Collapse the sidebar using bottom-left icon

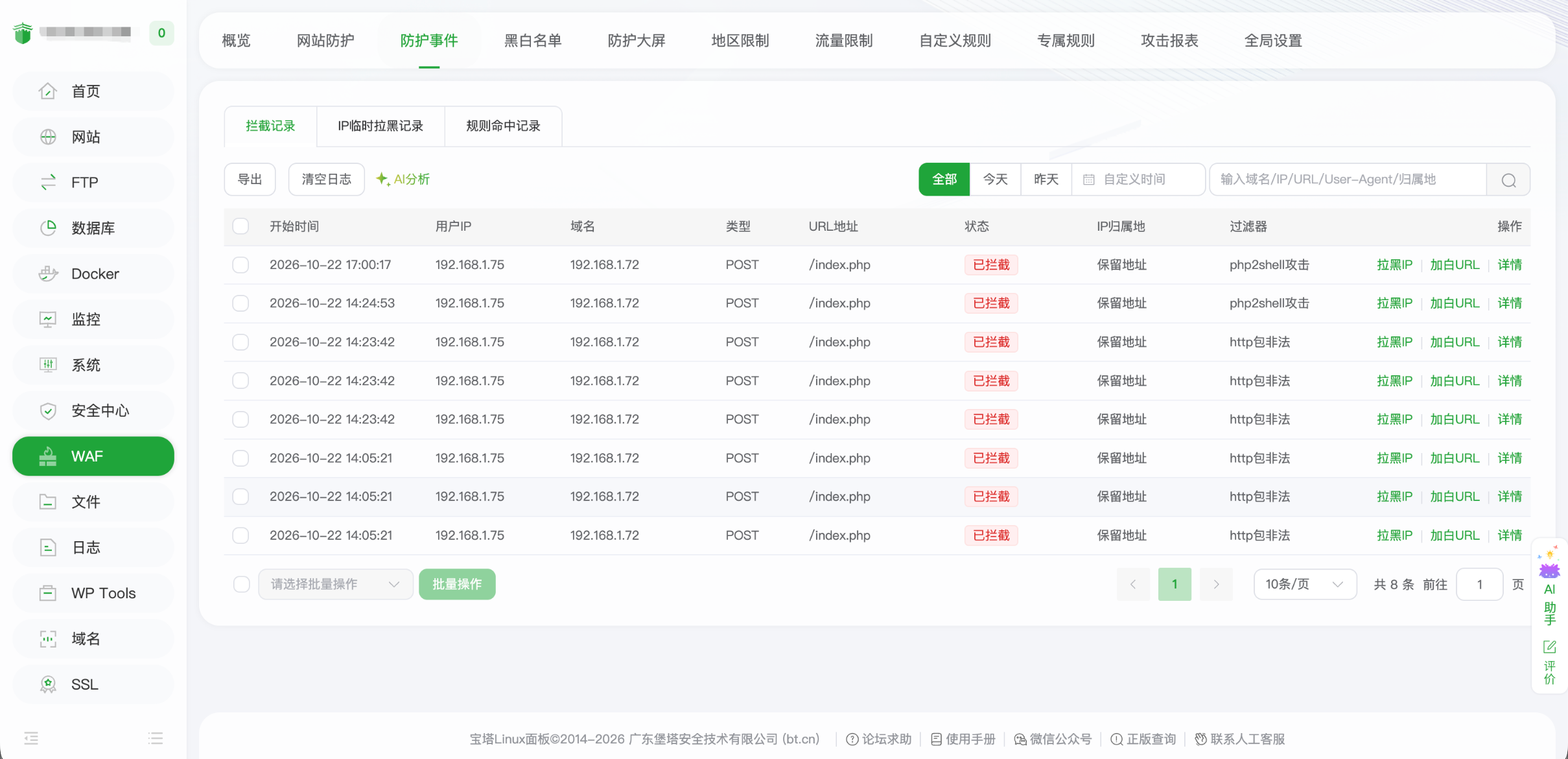click(x=31, y=738)
